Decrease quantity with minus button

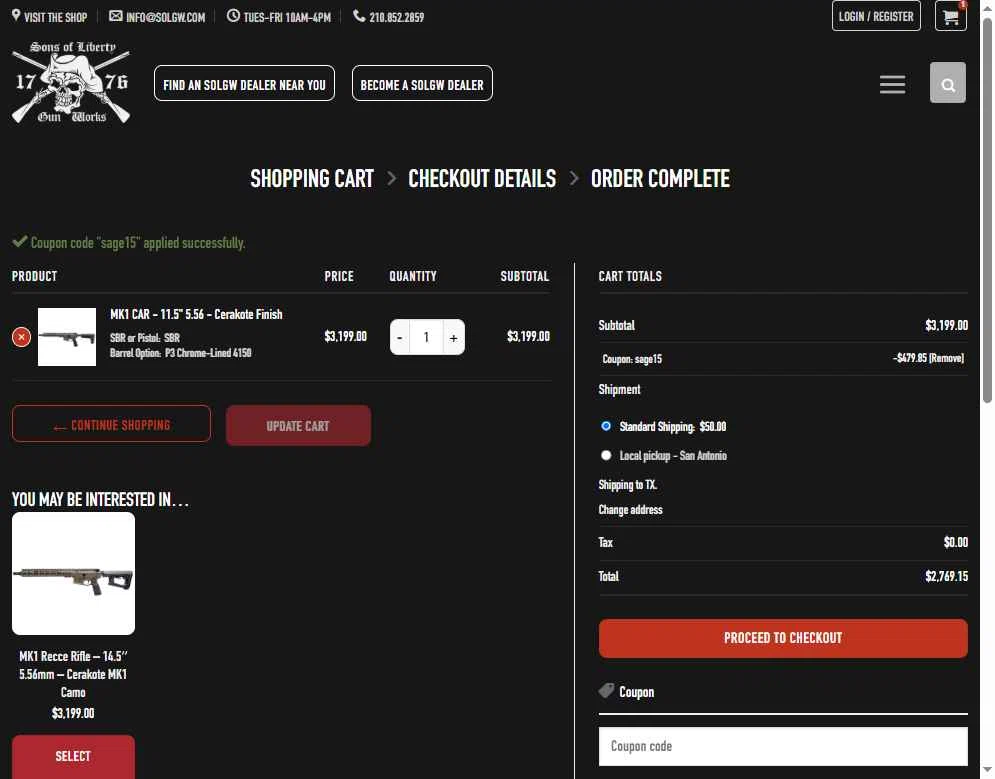[x=399, y=337]
